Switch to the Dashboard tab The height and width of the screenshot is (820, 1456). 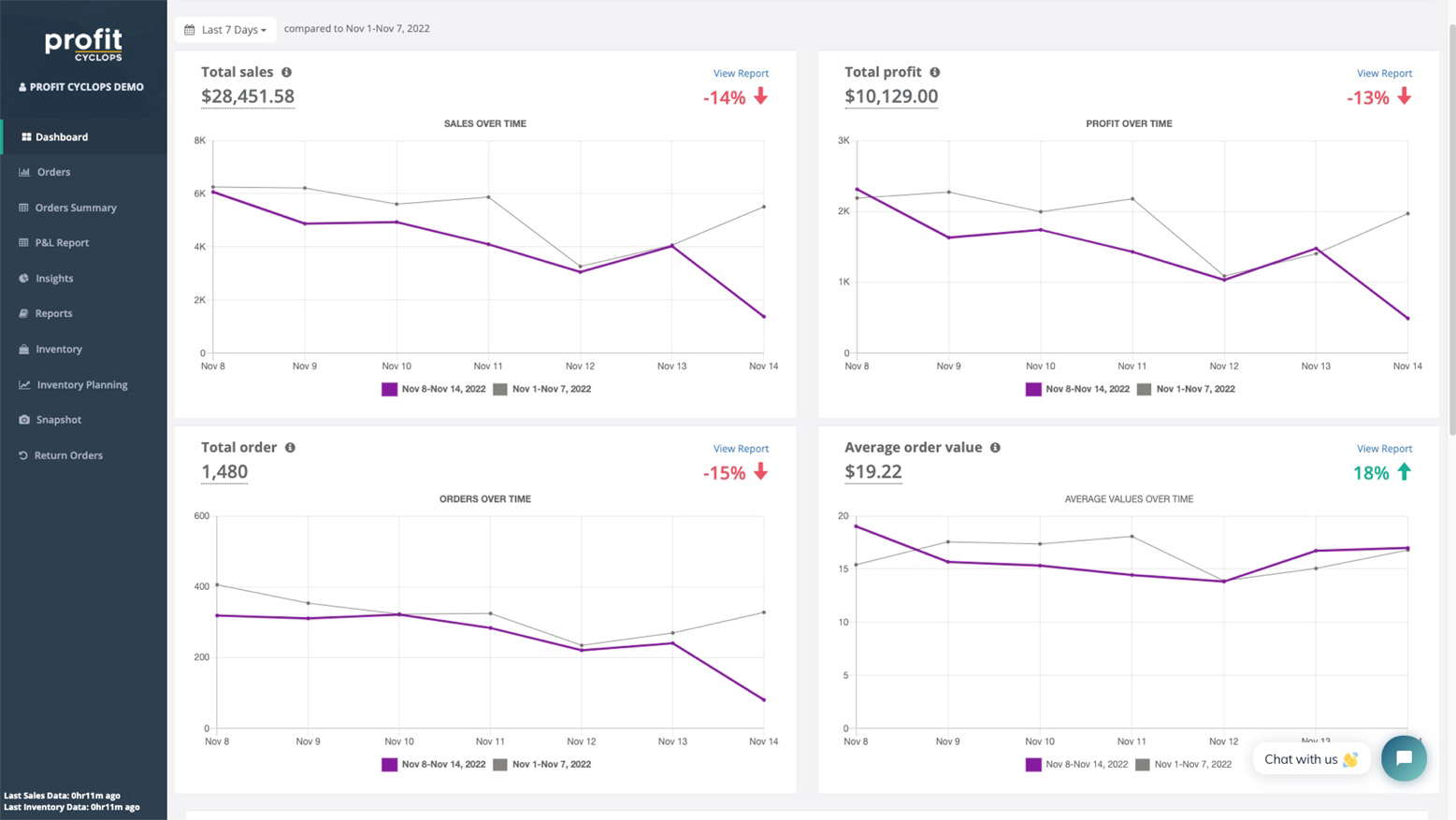tap(61, 137)
